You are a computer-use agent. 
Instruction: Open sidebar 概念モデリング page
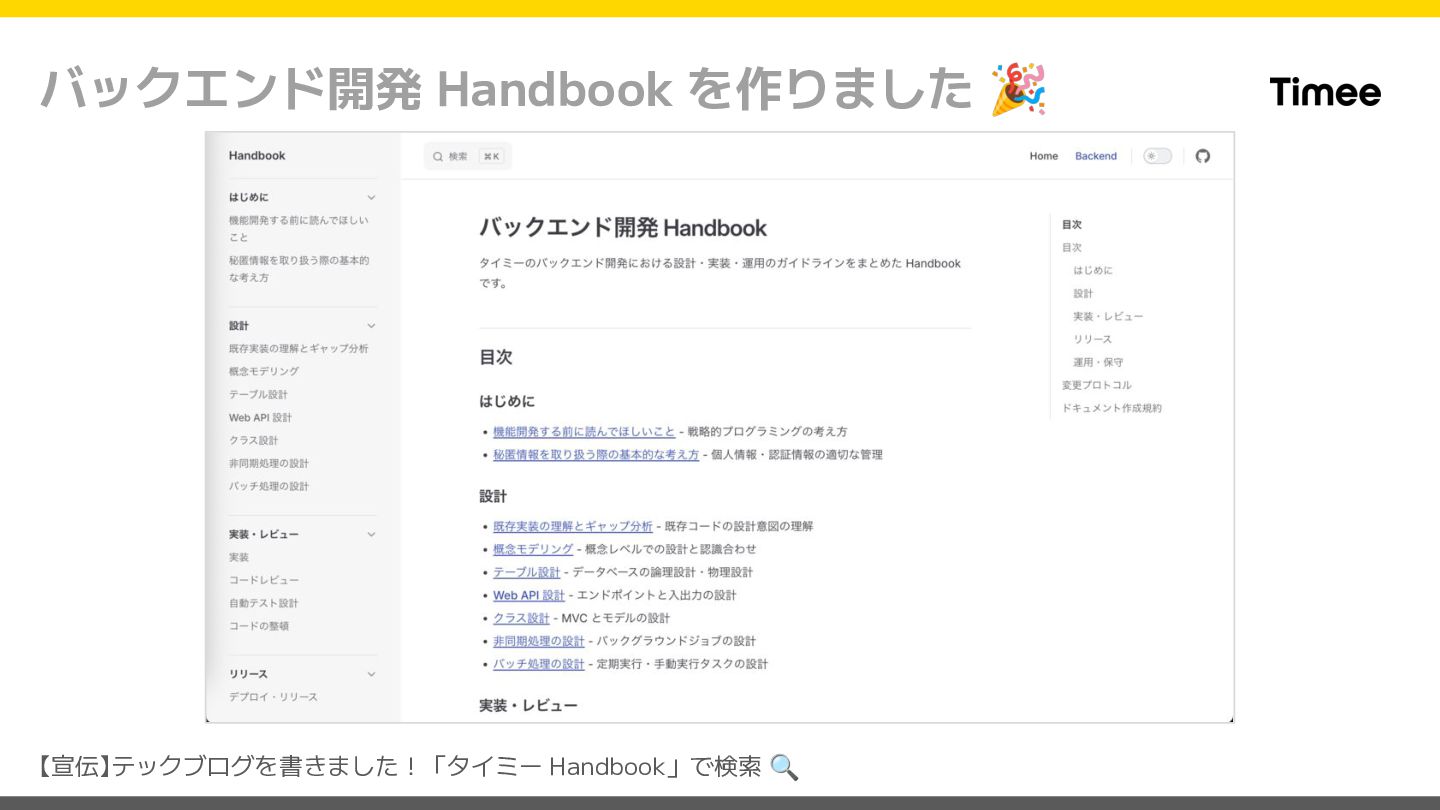[263, 372]
